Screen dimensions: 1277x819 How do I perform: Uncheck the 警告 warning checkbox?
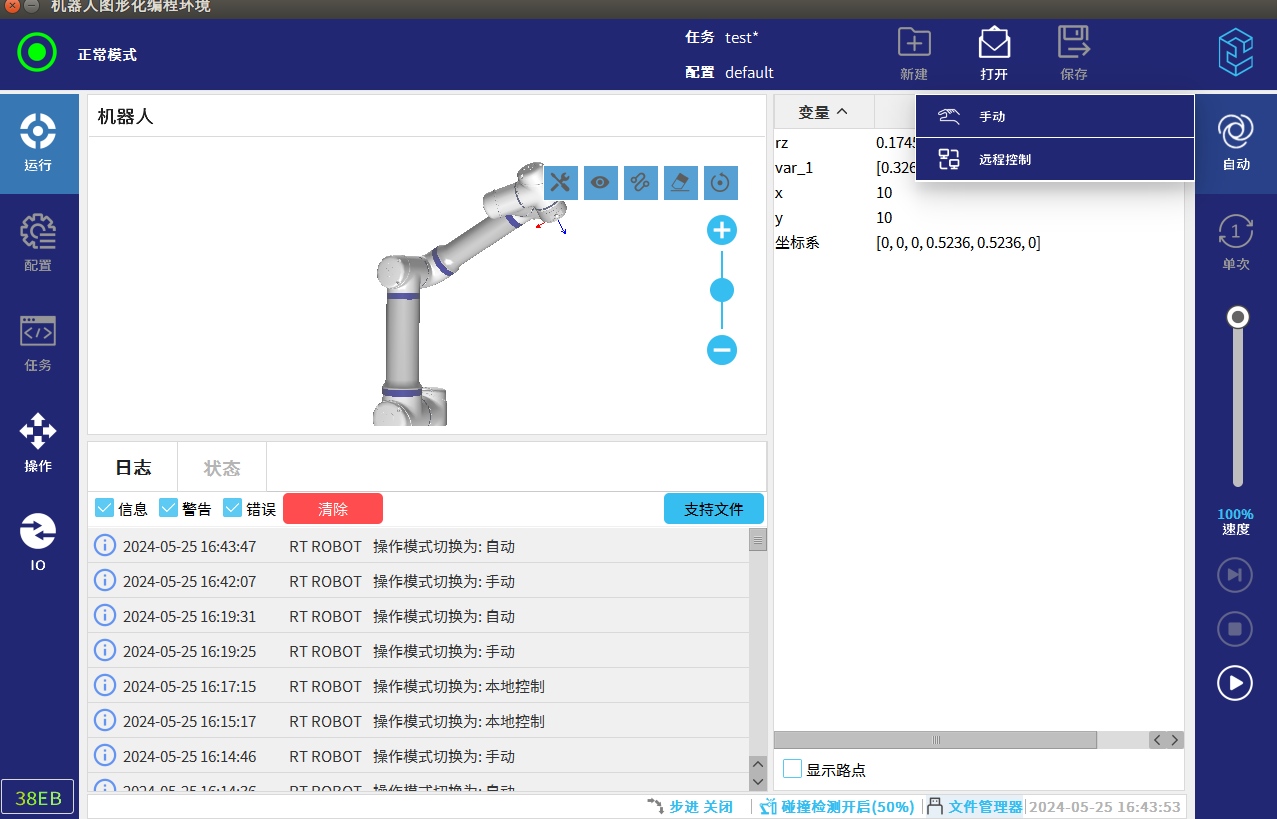click(x=168, y=508)
